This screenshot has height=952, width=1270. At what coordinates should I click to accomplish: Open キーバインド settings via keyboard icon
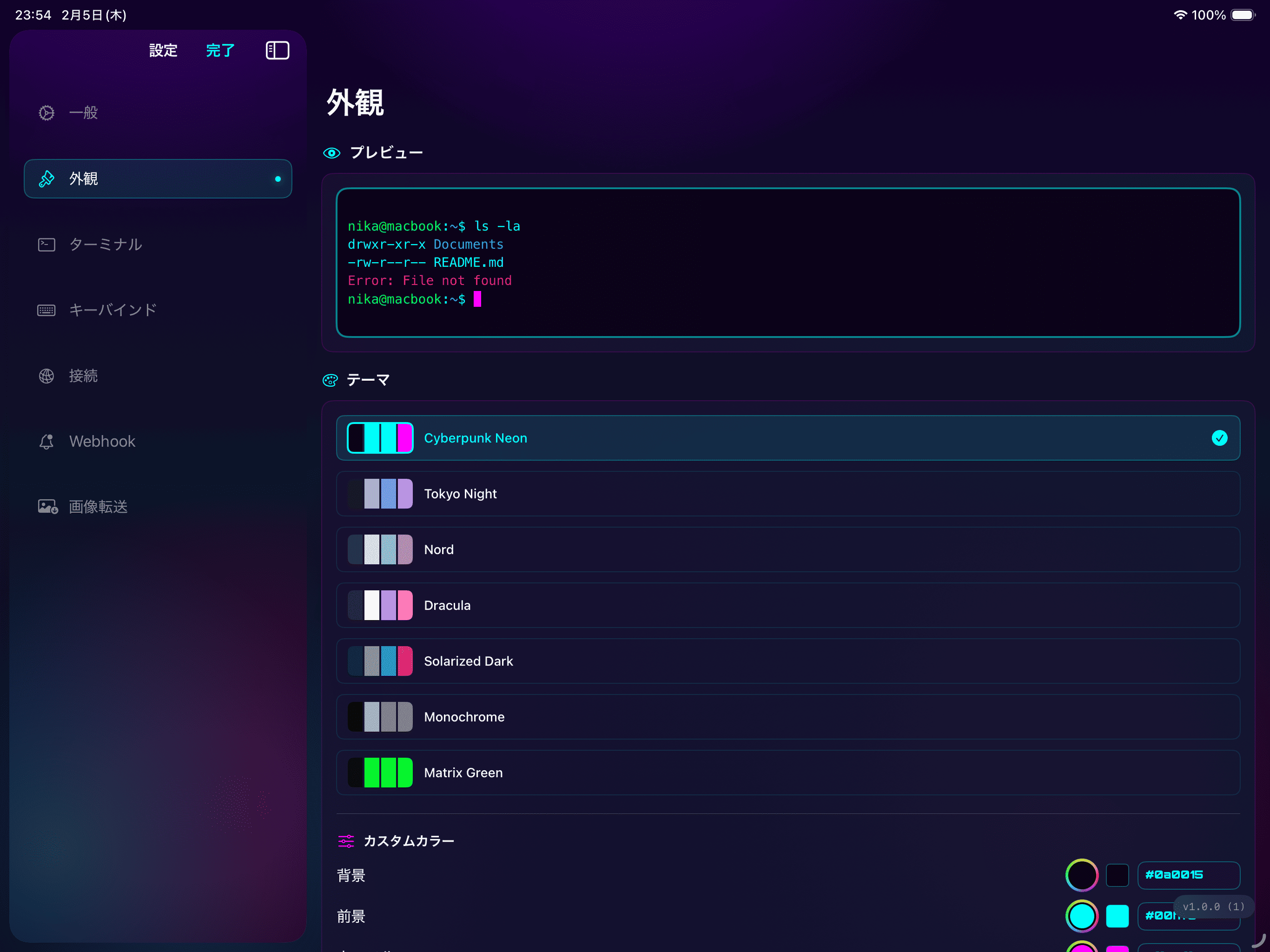pos(46,310)
